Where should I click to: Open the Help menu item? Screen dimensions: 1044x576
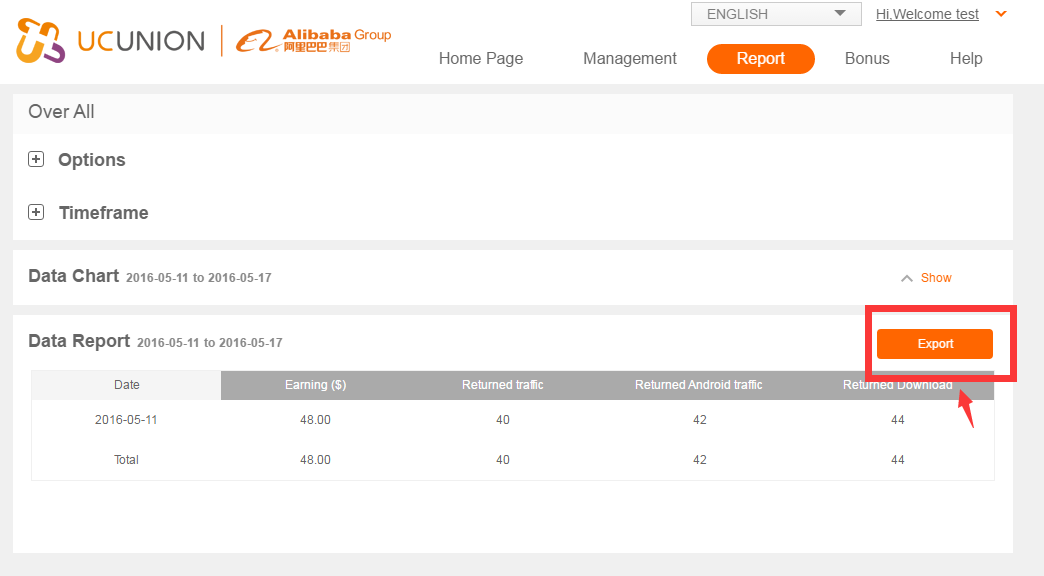click(x=966, y=59)
